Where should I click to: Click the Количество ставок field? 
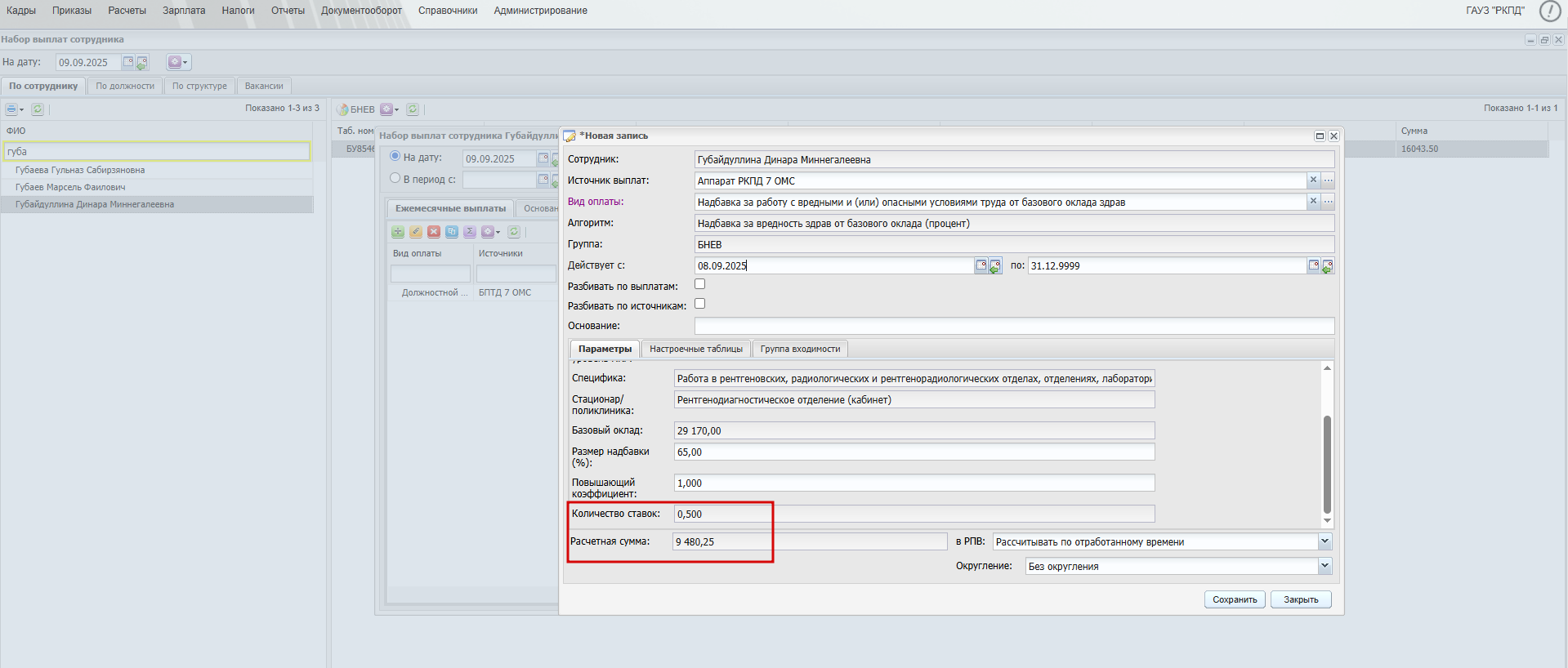coord(914,514)
